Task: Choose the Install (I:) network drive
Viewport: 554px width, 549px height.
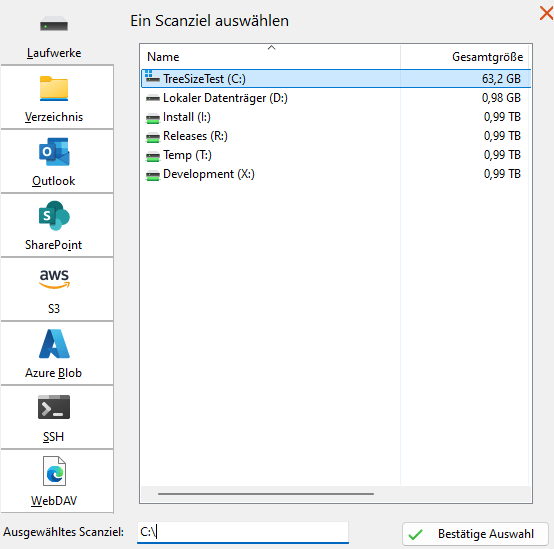Action: tap(336, 117)
